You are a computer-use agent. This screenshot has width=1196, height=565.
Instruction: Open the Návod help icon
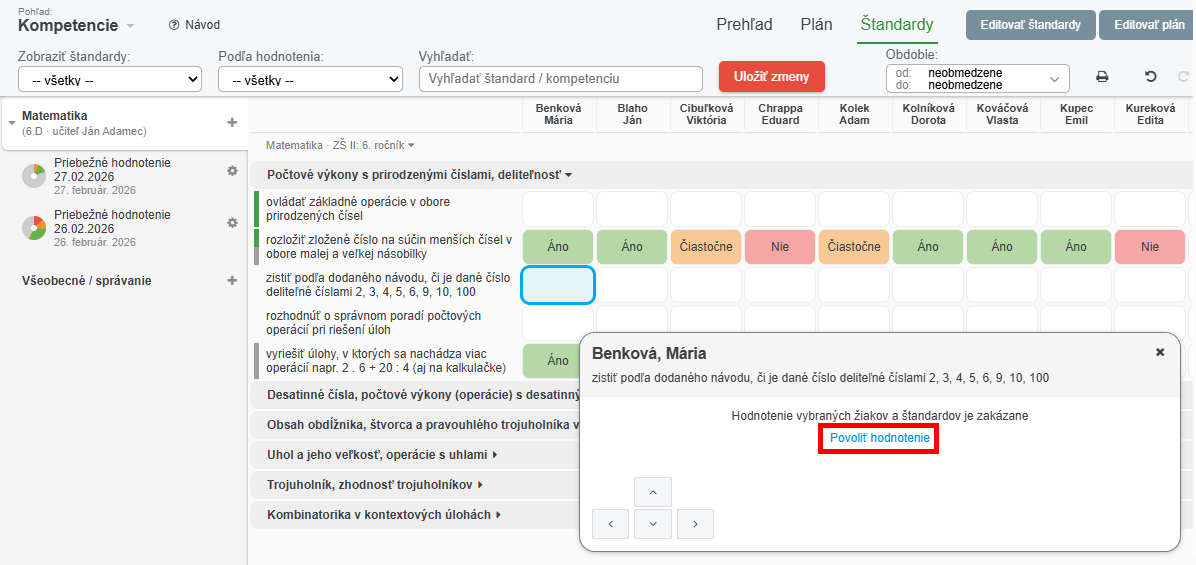(174, 25)
